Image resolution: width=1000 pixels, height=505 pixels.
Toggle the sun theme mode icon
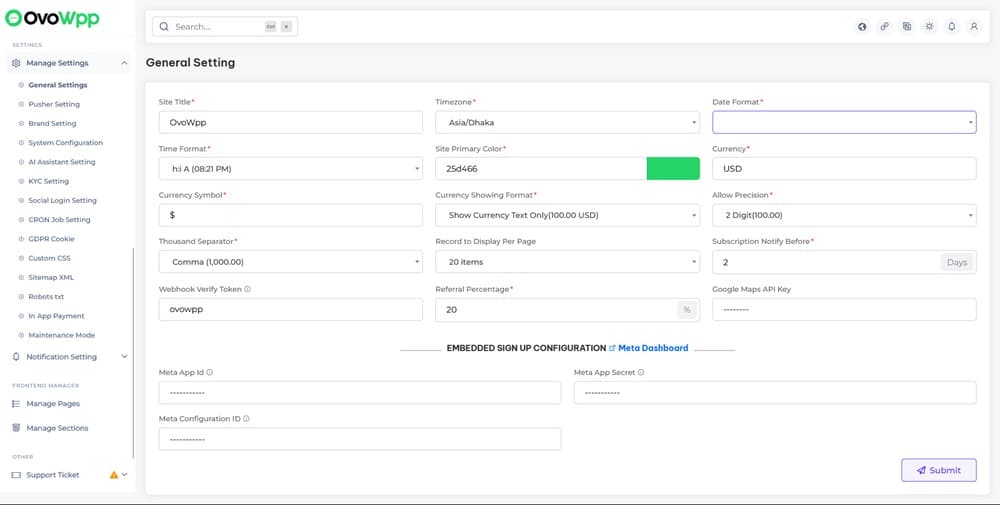[x=929, y=27]
